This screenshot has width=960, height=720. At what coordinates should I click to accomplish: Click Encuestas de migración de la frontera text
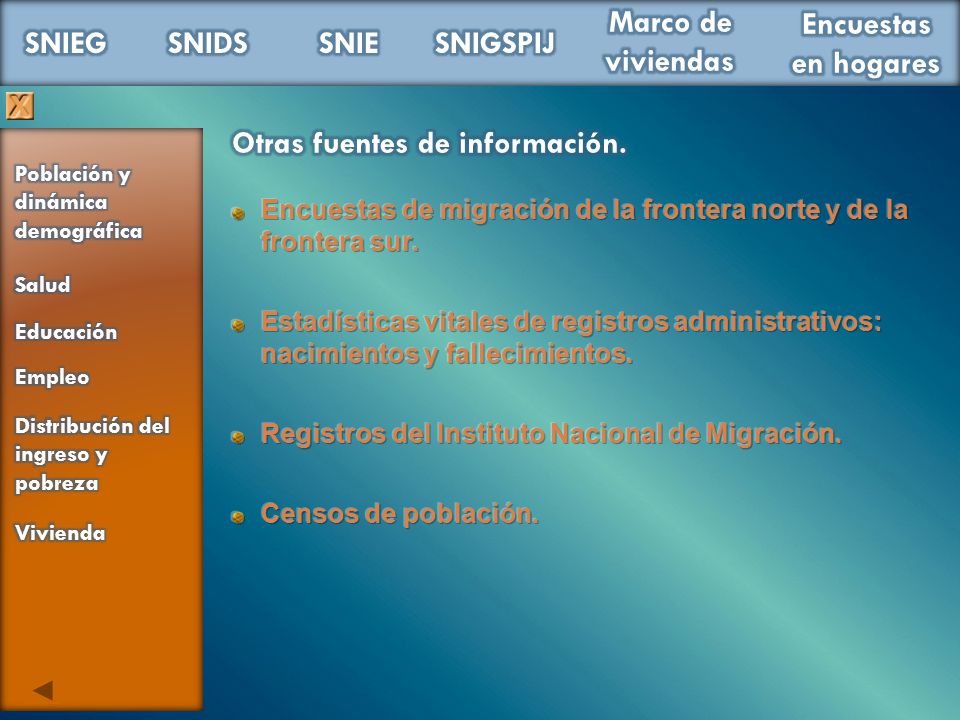[584, 226]
